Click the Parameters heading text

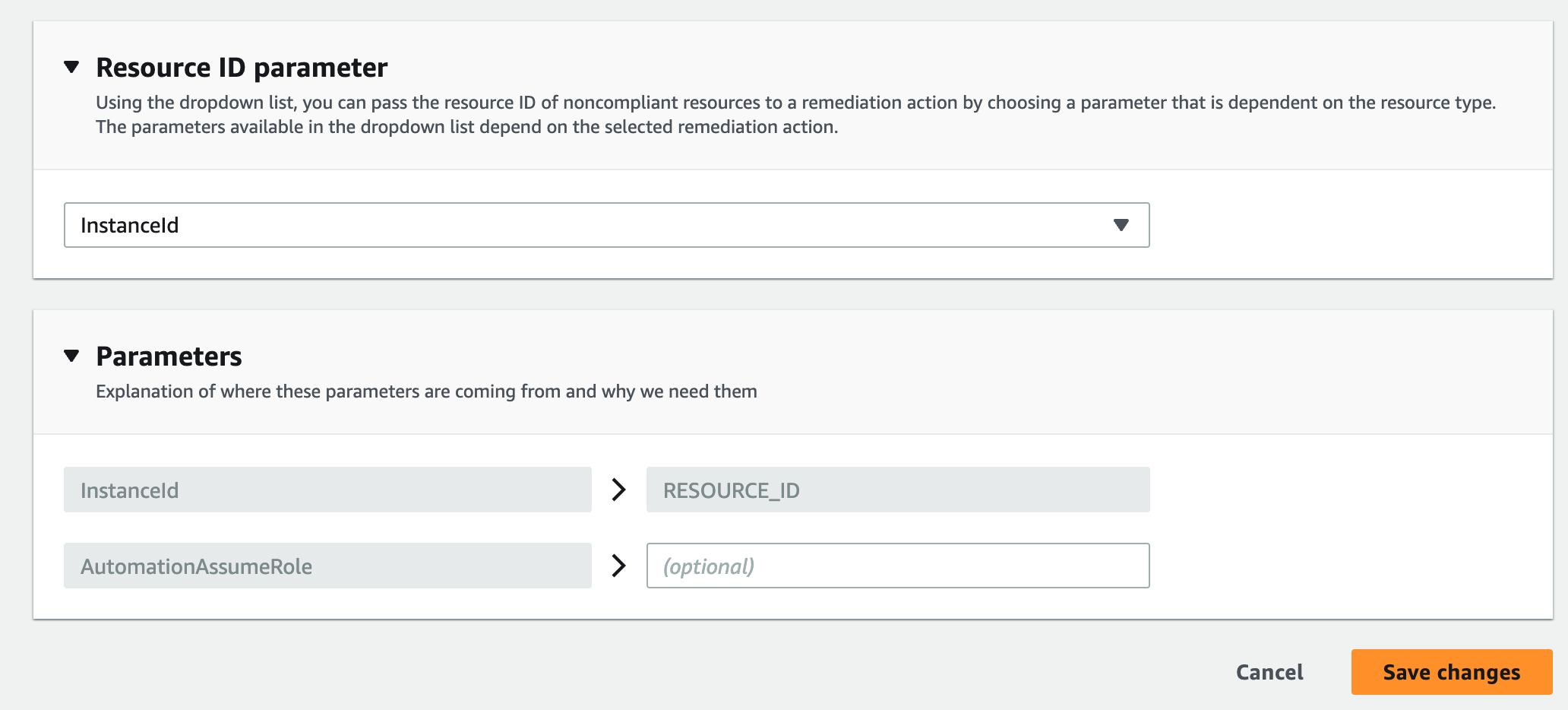(169, 357)
